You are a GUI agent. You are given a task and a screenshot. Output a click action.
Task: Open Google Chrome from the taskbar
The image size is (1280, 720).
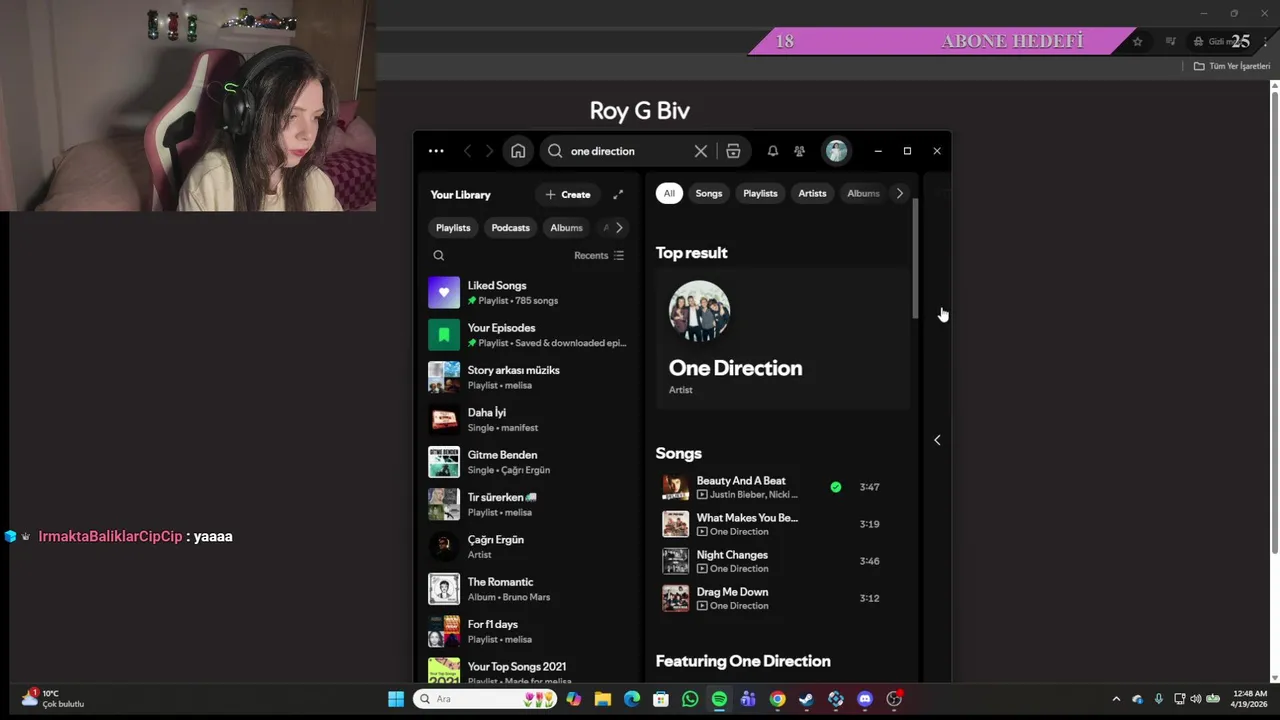click(x=777, y=699)
